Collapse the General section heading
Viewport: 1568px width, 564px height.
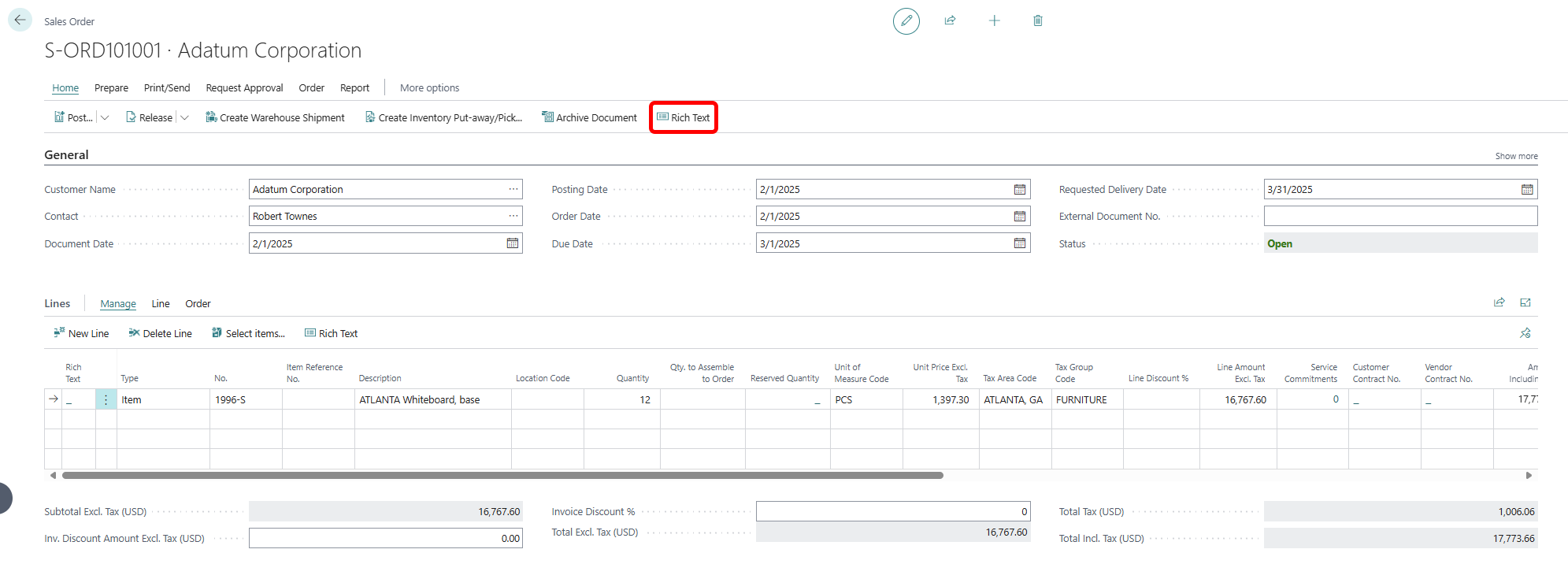point(66,155)
